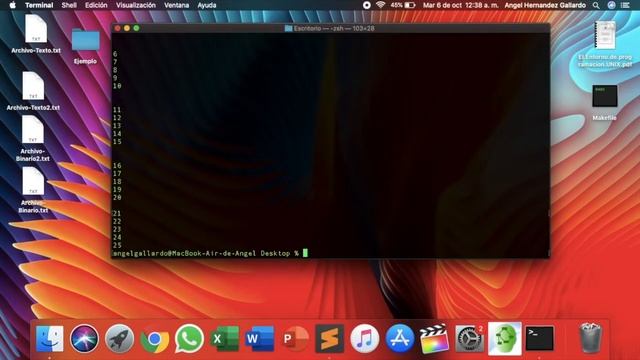Open Finder from the dock
This screenshot has width=640, height=360.
click(x=49, y=338)
